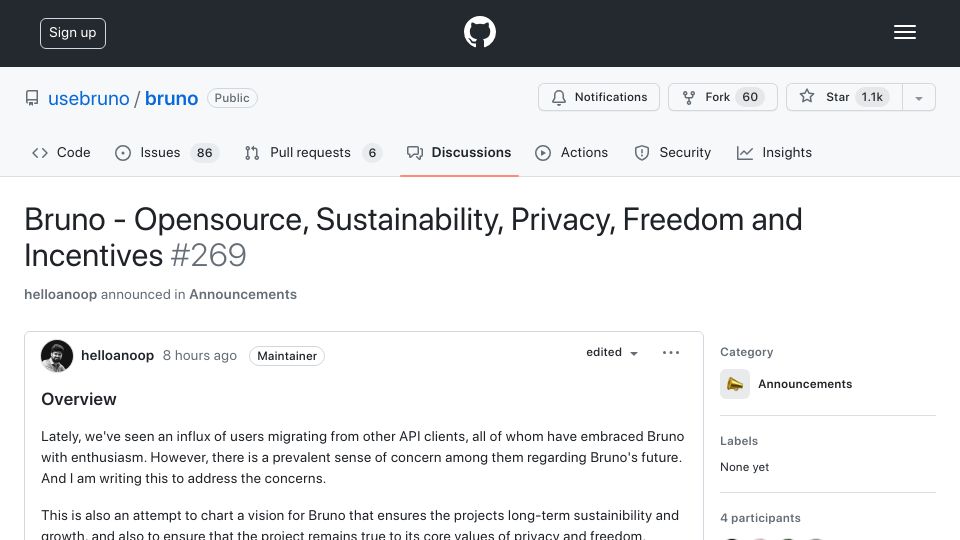Click the Pull requests branch icon
Screen dimensions: 960x540
point(252,153)
